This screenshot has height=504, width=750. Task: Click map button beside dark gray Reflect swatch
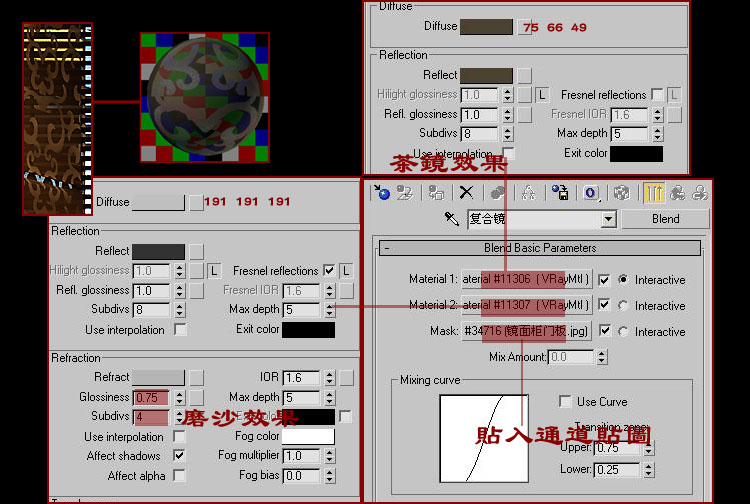click(196, 252)
